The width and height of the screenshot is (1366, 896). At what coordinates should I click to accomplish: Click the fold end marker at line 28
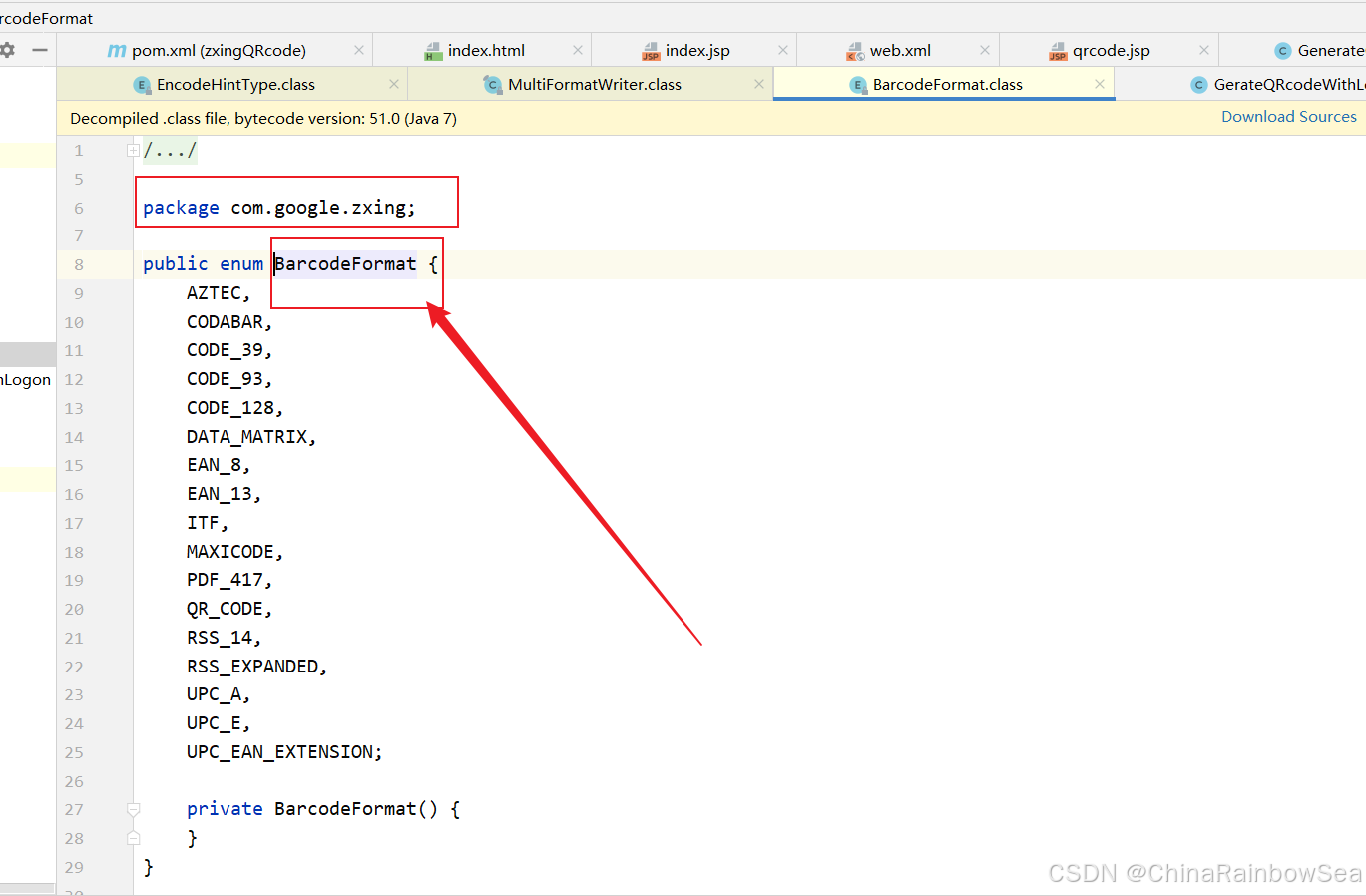click(133, 838)
